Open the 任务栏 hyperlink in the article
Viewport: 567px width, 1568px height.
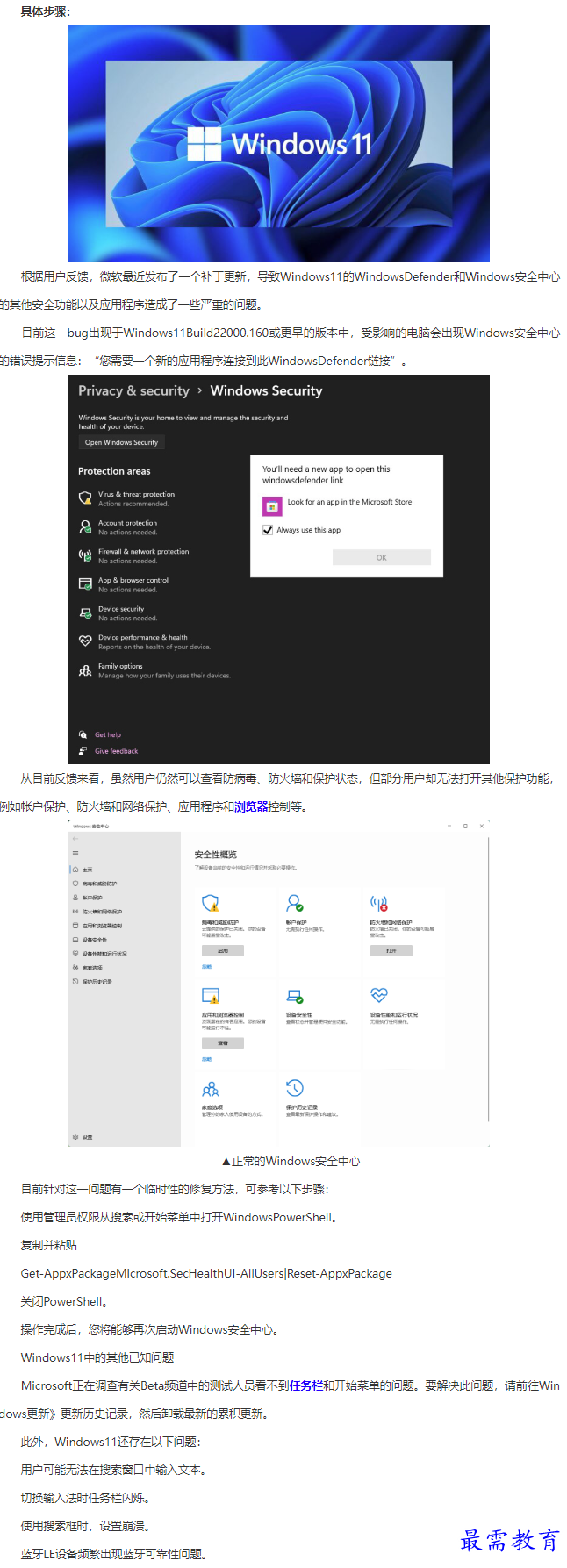[305, 1385]
